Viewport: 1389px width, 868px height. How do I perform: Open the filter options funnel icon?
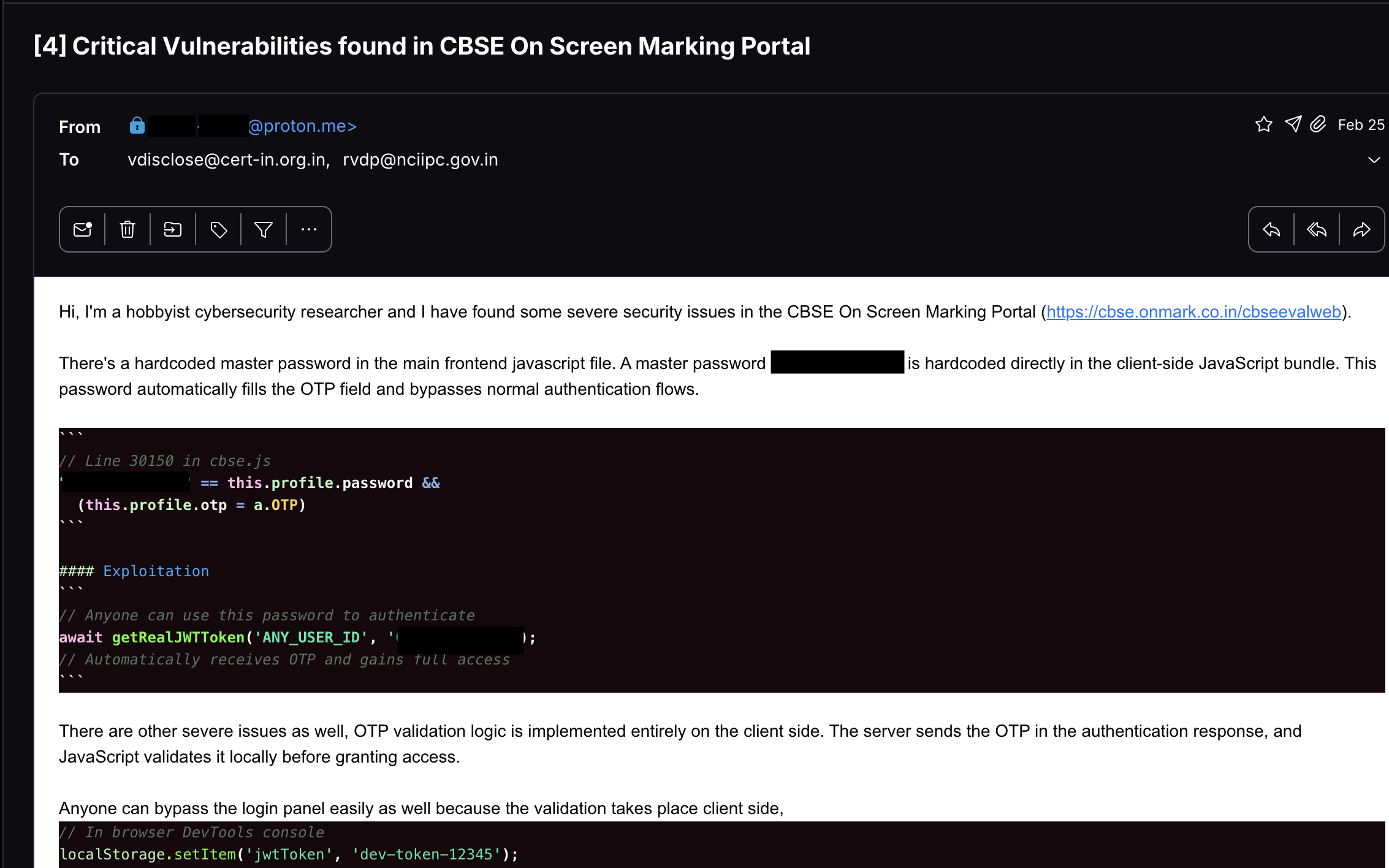coord(264,229)
